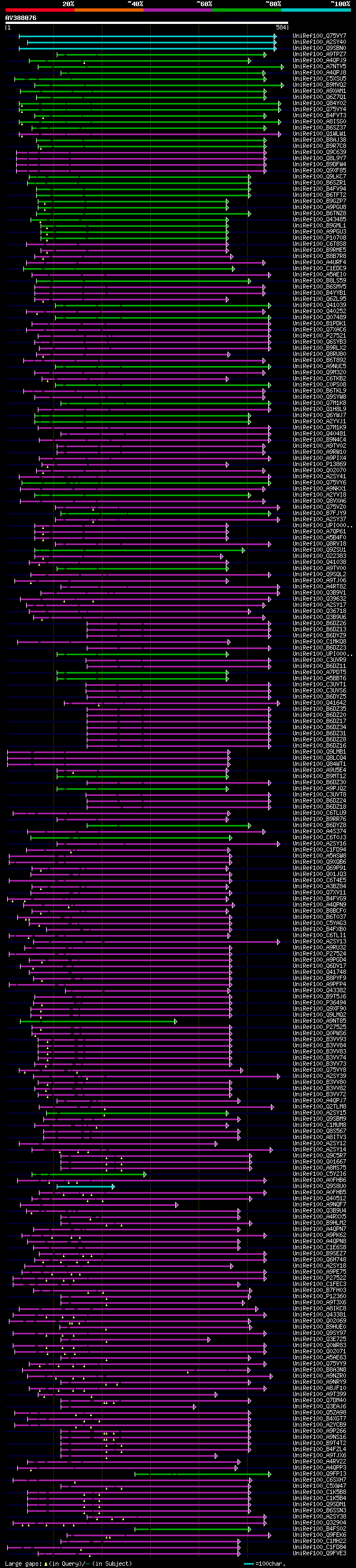356x1568 pixels.
Task: Click the UniRef100_Q43381 label
Action: (319, 1315)
